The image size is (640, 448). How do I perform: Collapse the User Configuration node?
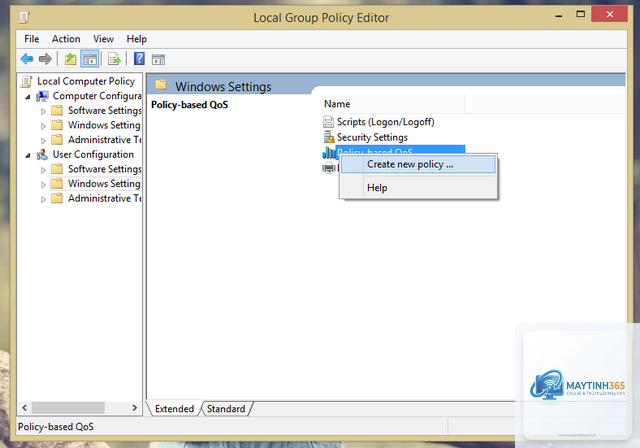pos(27,155)
